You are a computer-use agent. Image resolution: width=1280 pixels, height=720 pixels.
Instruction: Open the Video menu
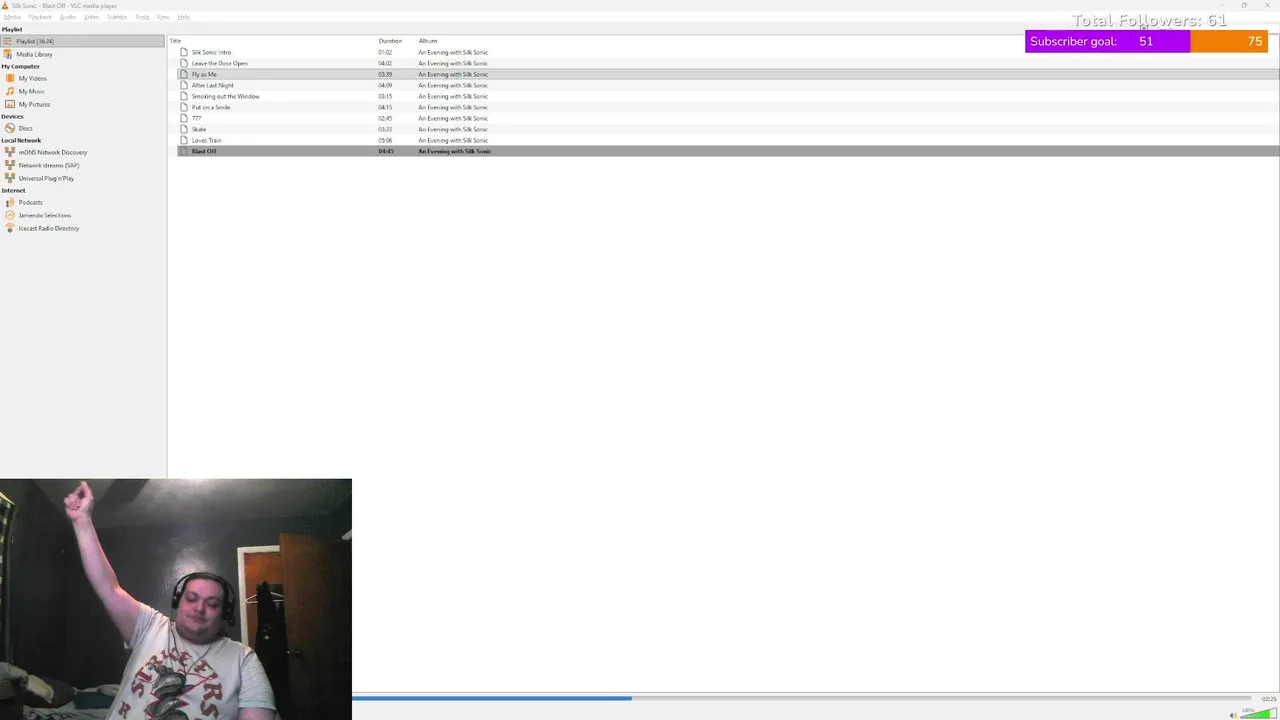tap(91, 17)
